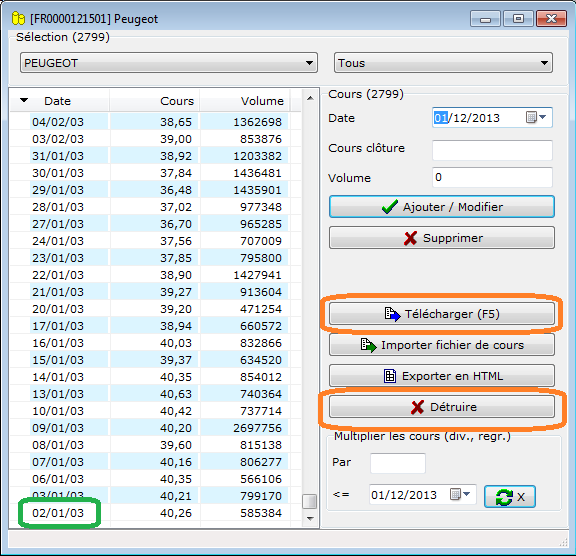This screenshot has width=576, height=556.
Task: Click into the Cours clôture input field
Action: [492, 150]
